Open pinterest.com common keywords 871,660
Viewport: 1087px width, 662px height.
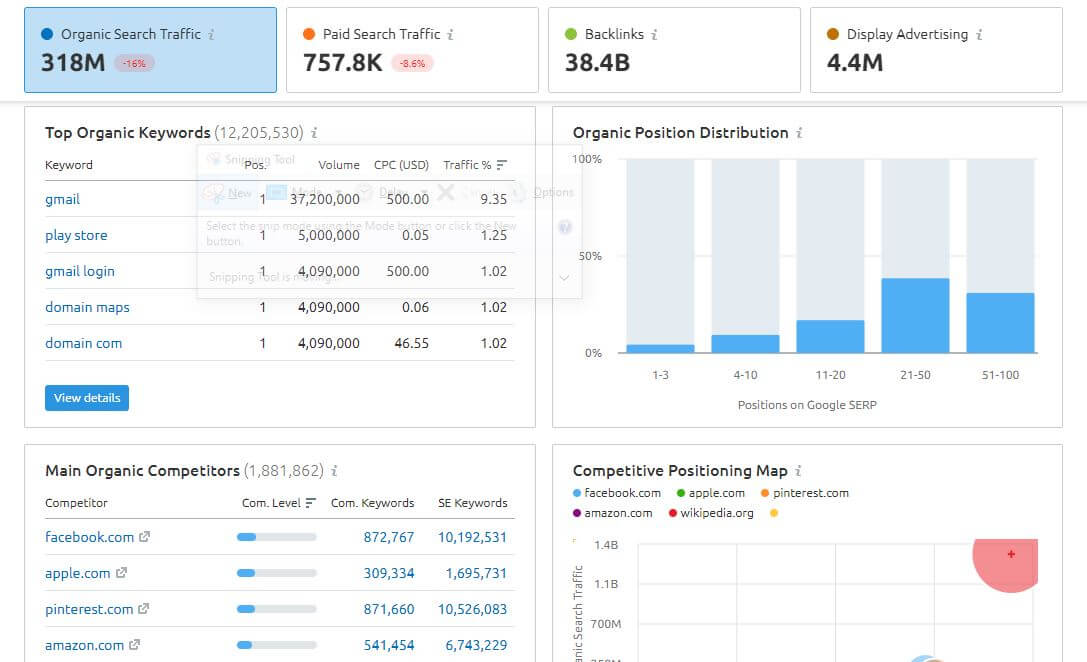click(x=389, y=609)
